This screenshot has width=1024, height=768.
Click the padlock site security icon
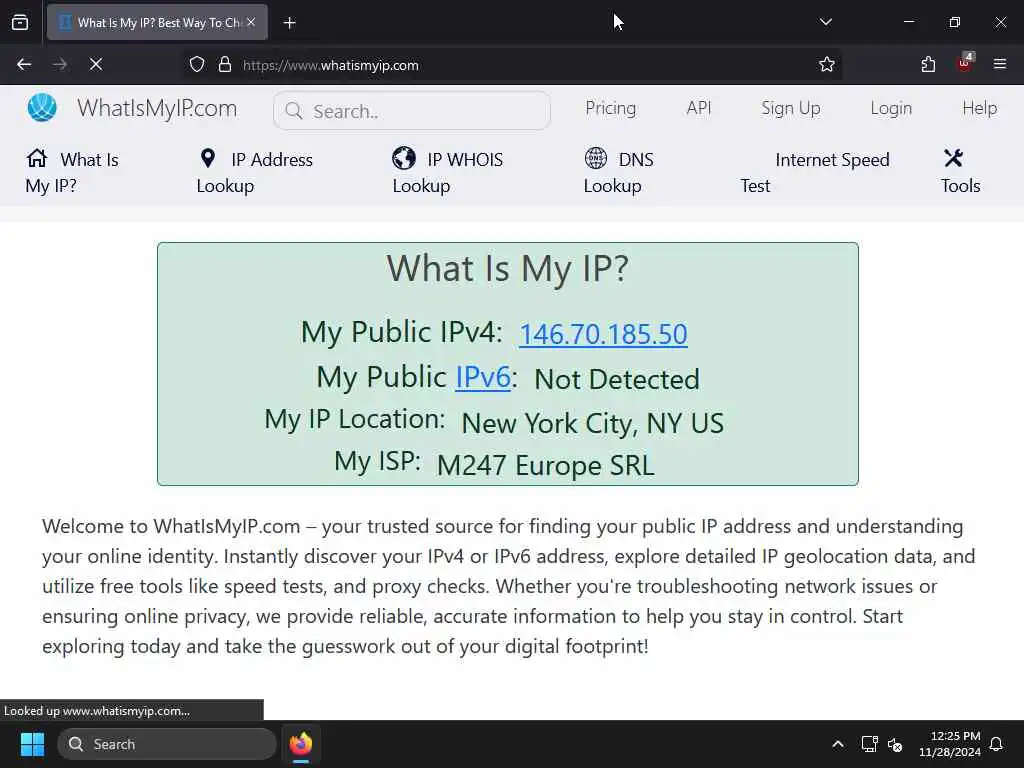(x=225, y=64)
